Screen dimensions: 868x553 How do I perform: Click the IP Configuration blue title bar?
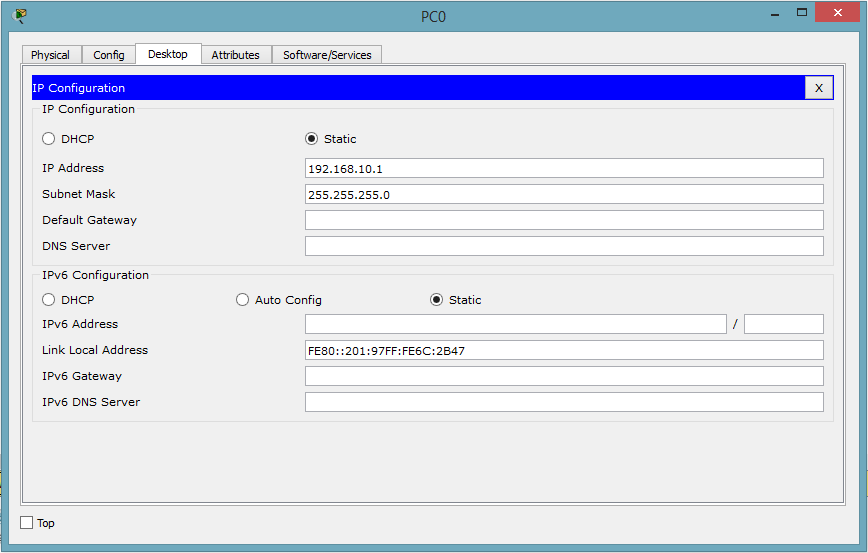point(418,88)
